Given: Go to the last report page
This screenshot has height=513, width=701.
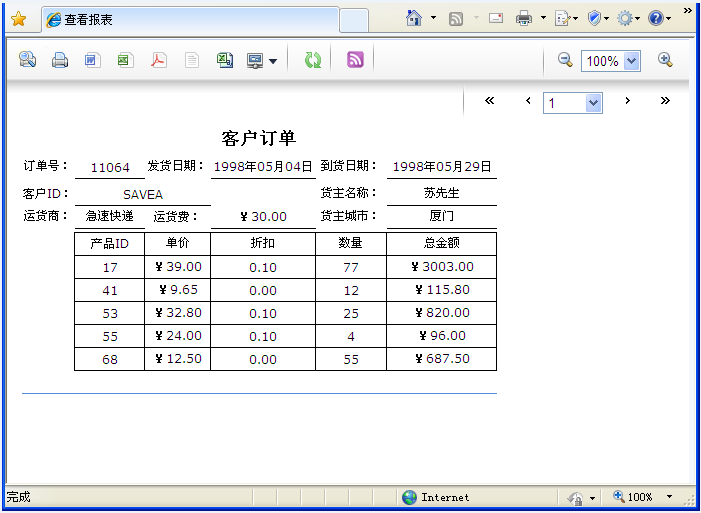Looking at the screenshot, I should (x=665, y=101).
